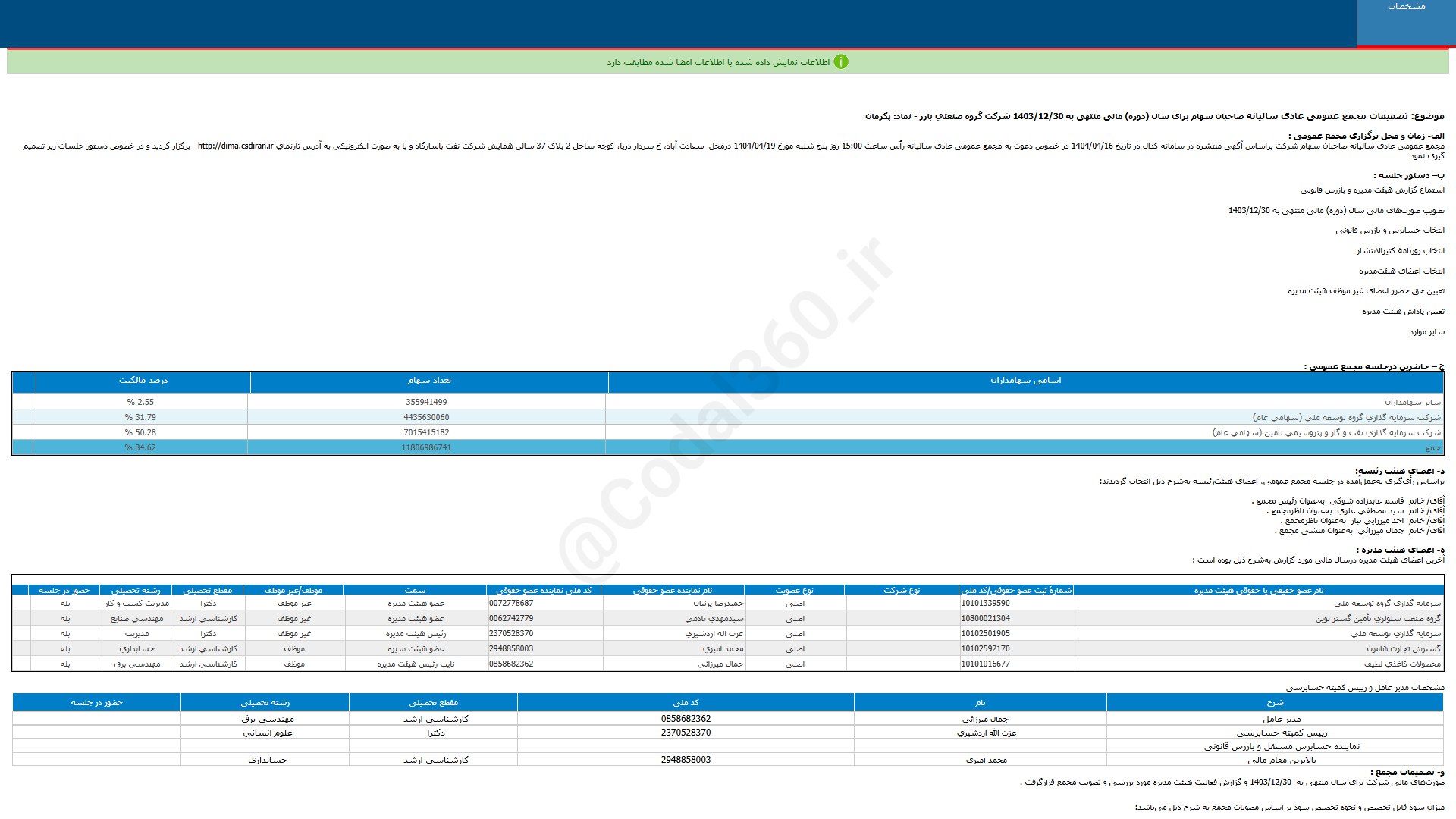Click the رئیس هیئت مدیره position cell
This screenshot has width=1456, height=819.
(416, 634)
